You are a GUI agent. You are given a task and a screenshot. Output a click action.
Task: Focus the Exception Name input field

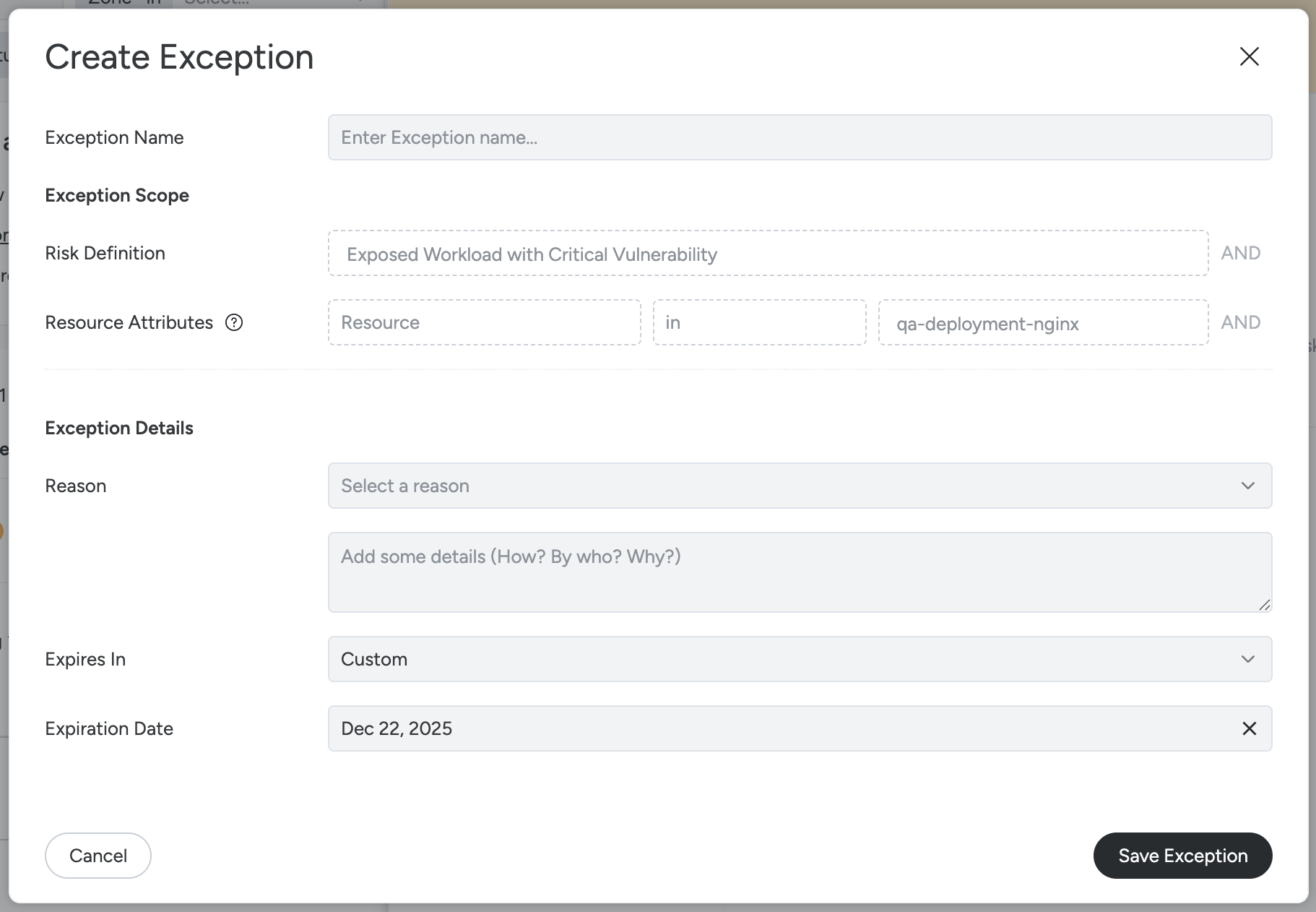click(799, 137)
